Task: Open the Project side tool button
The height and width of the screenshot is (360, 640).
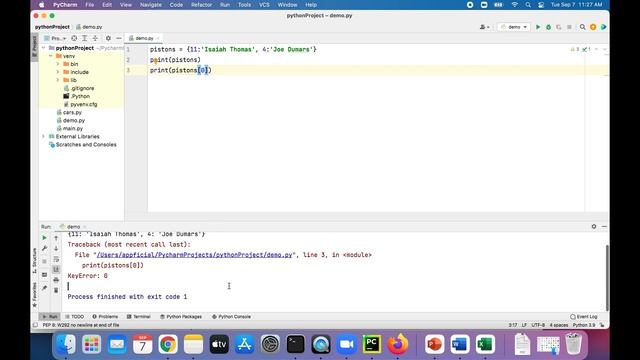Action: pyautogui.click(x=35, y=47)
